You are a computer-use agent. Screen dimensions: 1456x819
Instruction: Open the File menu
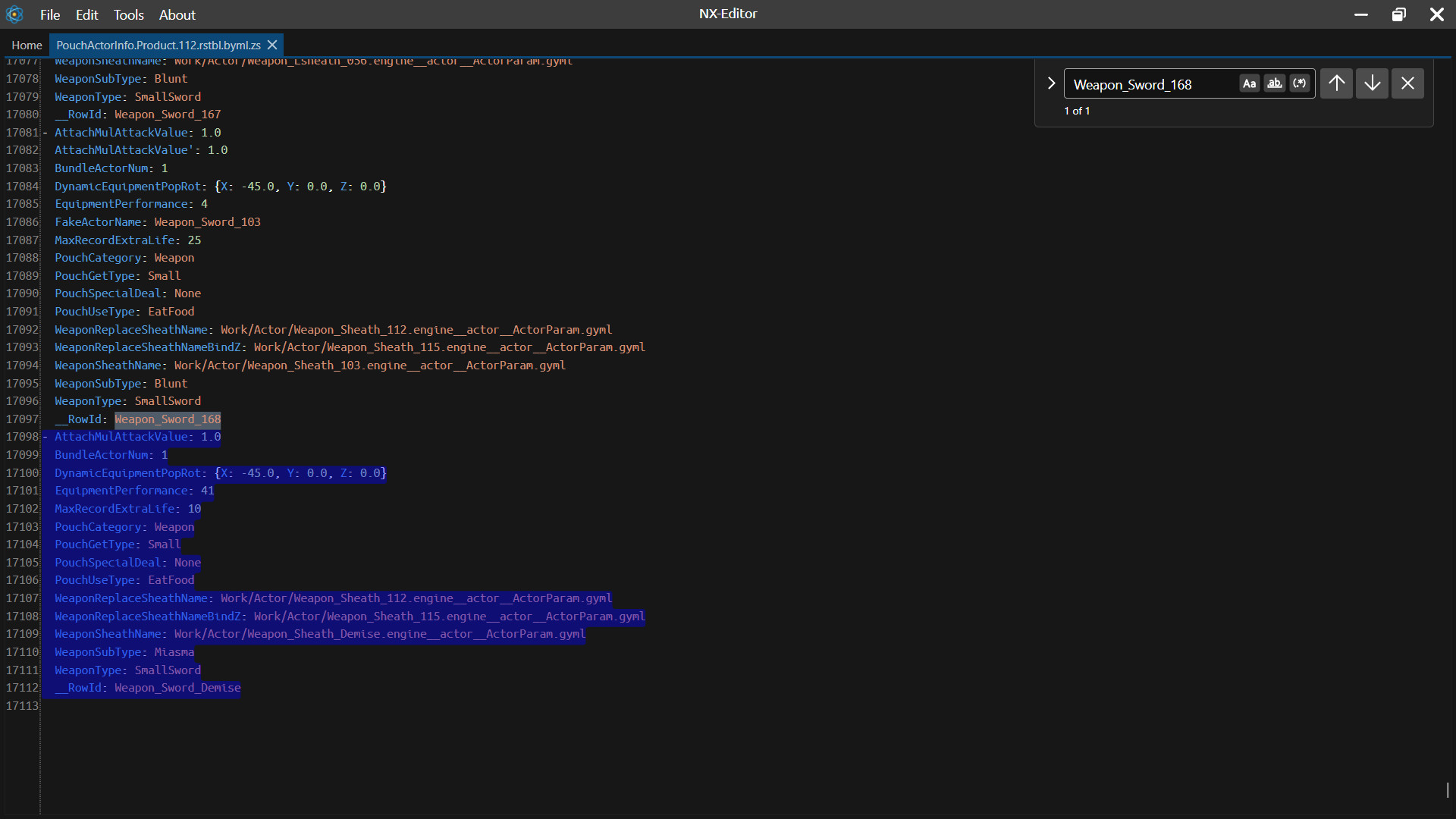tap(50, 14)
